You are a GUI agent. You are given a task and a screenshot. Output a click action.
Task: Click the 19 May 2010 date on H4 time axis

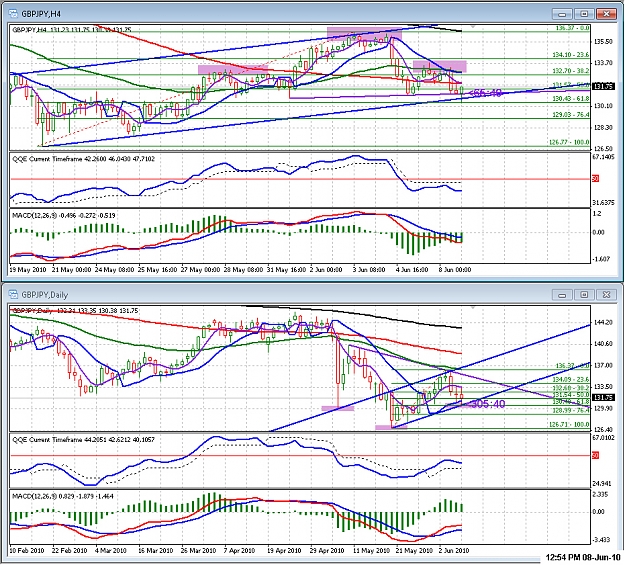28,270
